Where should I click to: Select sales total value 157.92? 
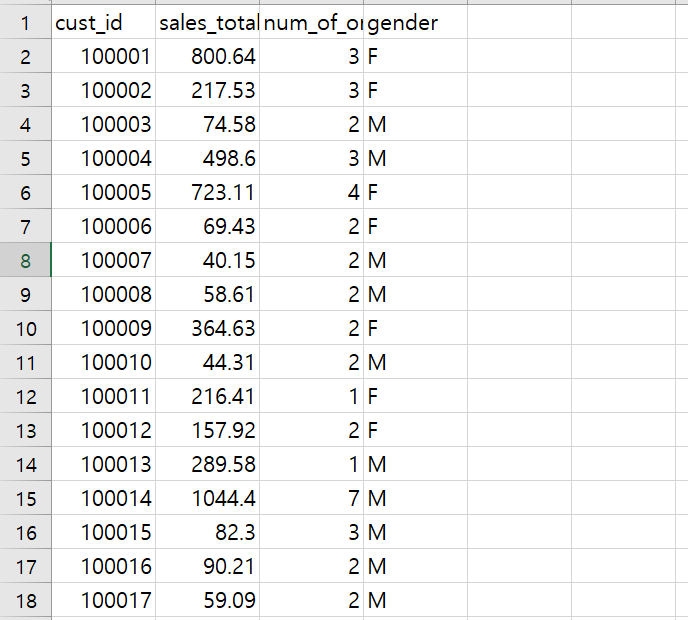coord(208,430)
